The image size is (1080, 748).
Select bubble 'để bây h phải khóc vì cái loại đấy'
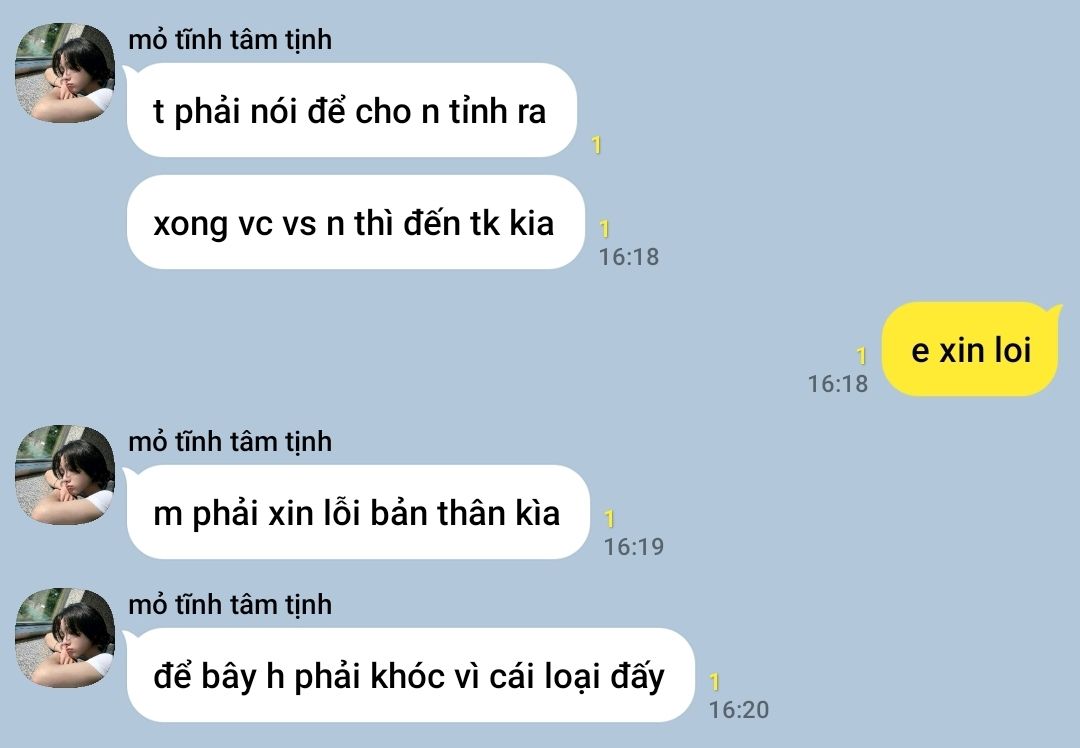pyautogui.click(x=411, y=675)
